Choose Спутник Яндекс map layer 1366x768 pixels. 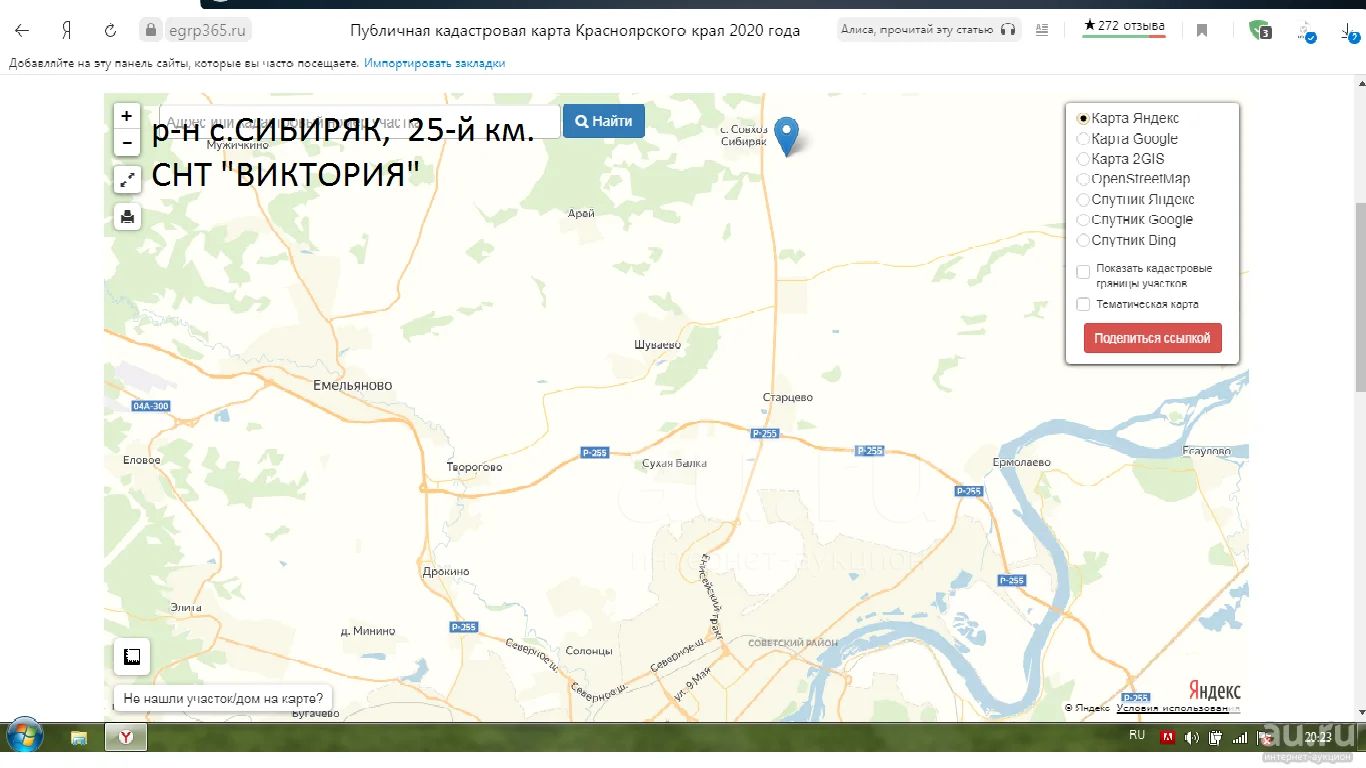(x=1083, y=200)
